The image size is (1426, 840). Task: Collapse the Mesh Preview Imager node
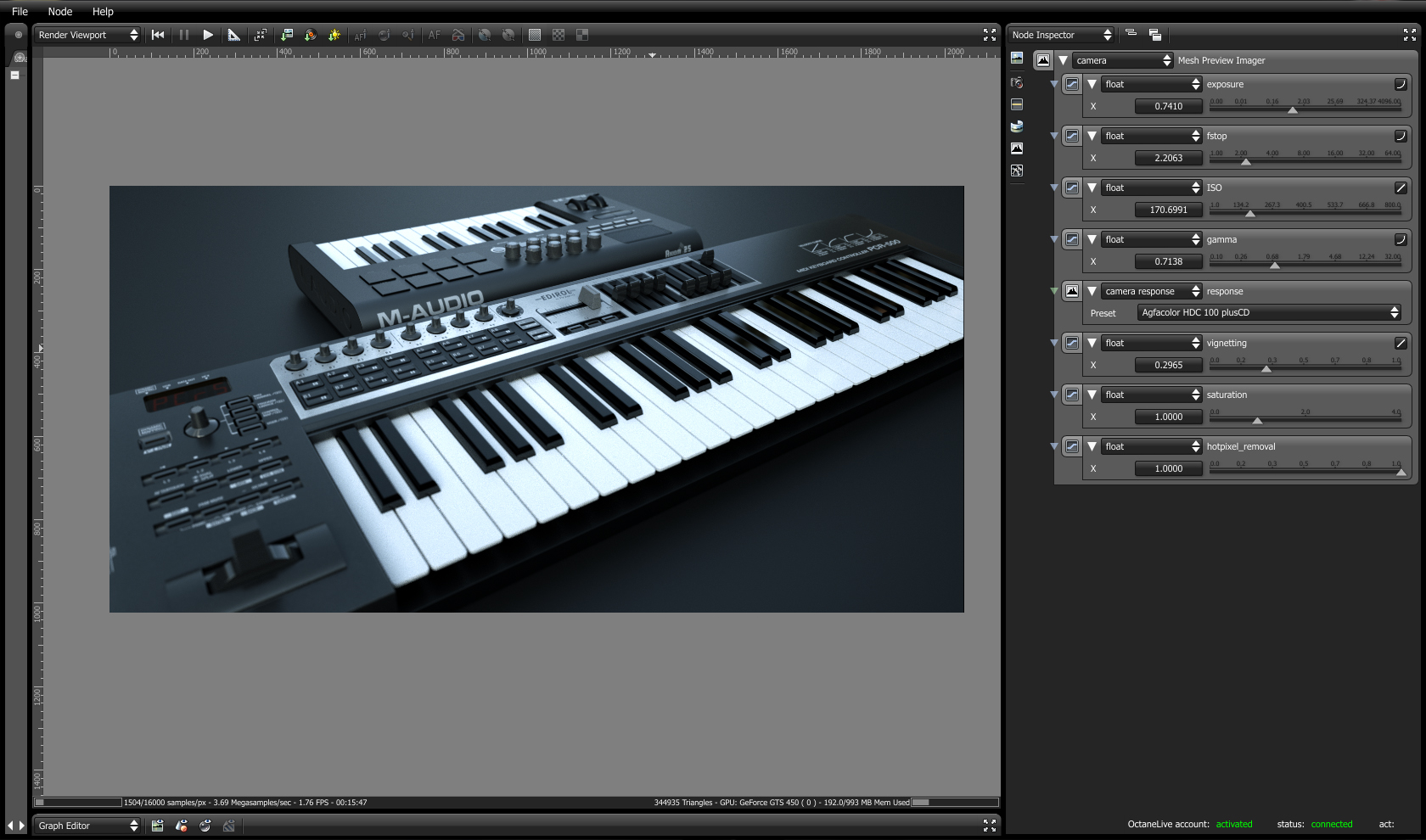1063,60
